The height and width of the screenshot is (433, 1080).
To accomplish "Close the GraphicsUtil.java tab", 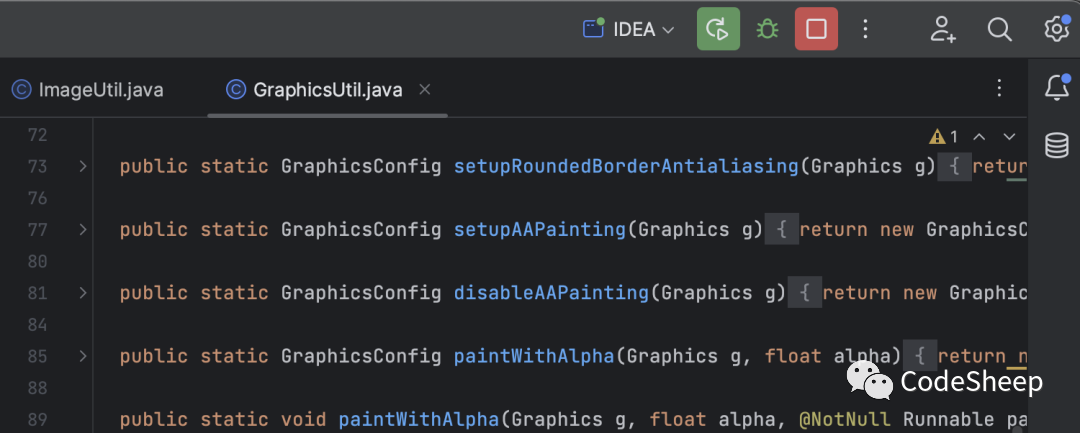I will click(x=425, y=89).
